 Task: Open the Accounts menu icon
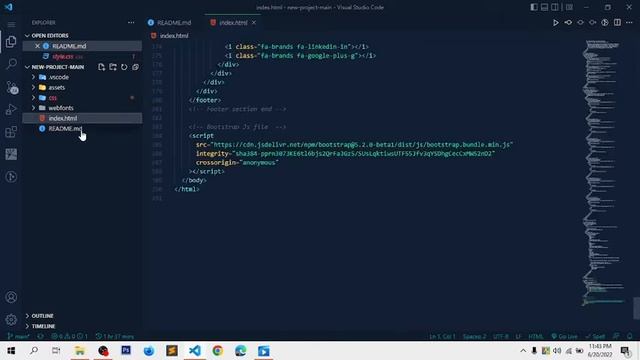point(11,297)
